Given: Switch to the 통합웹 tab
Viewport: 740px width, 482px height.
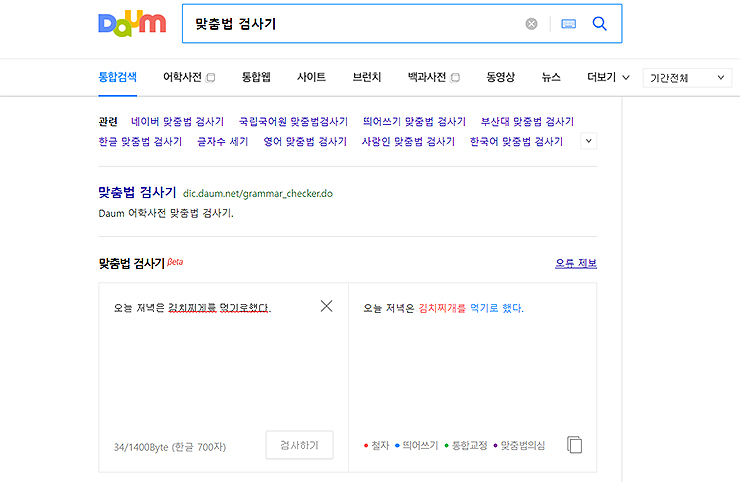Looking at the screenshot, I should tap(256, 77).
